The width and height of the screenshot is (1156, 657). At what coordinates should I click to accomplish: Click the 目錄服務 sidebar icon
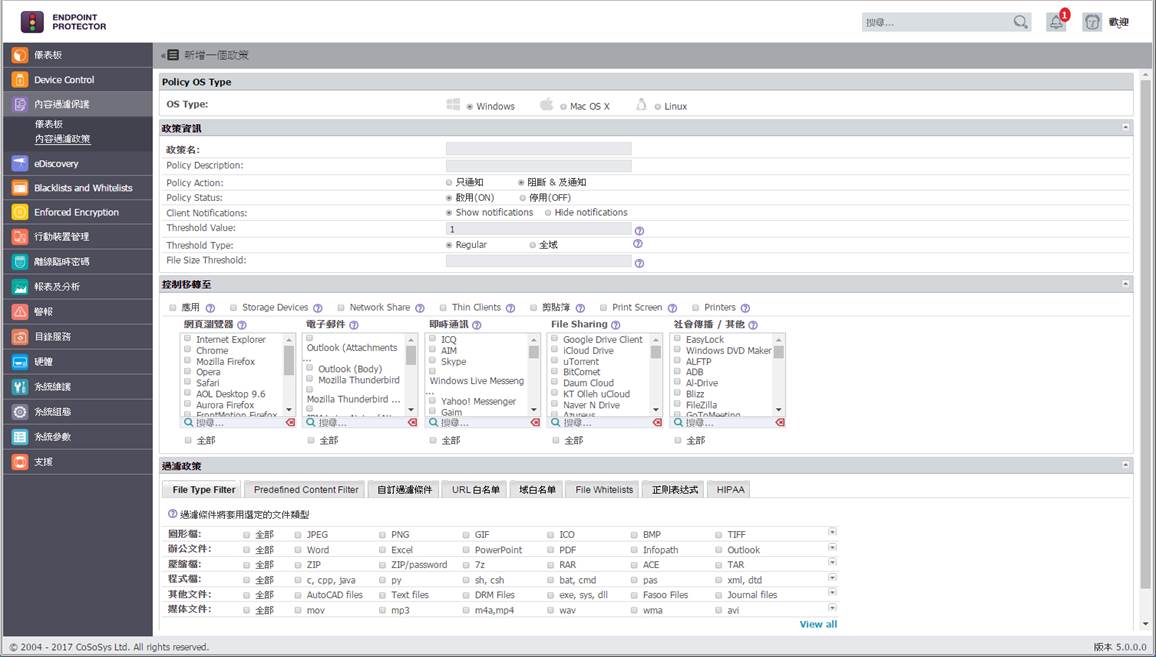20,337
